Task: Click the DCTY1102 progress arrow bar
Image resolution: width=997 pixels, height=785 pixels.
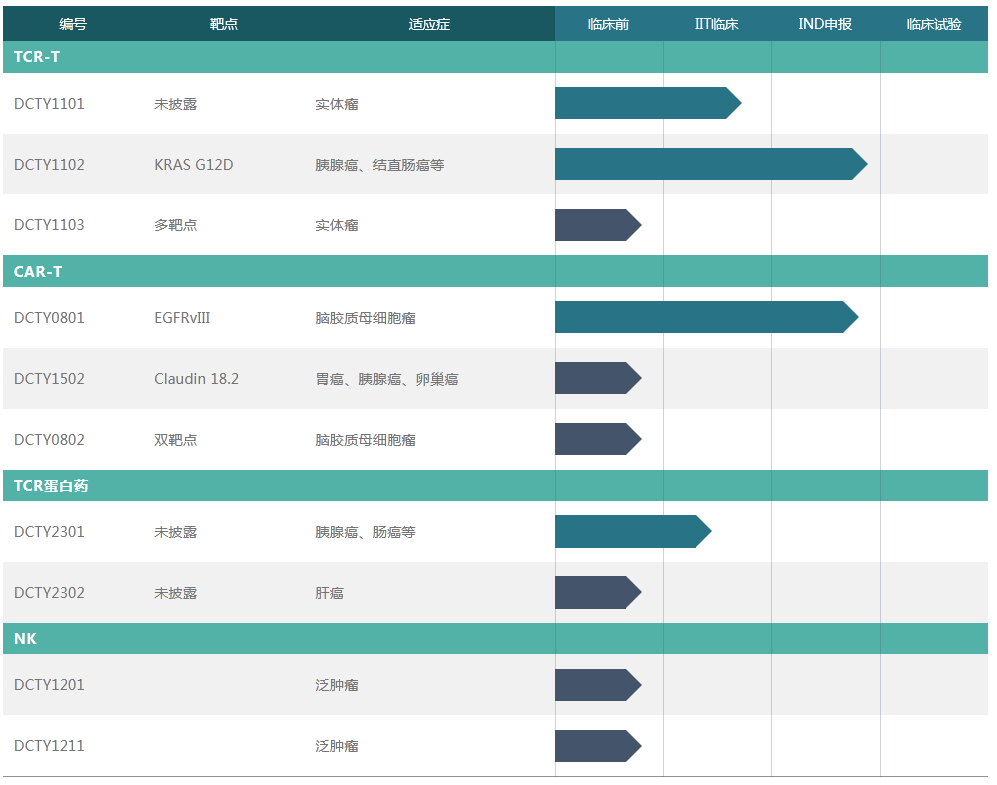Action: pyautogui.click(x=711, y=164)
